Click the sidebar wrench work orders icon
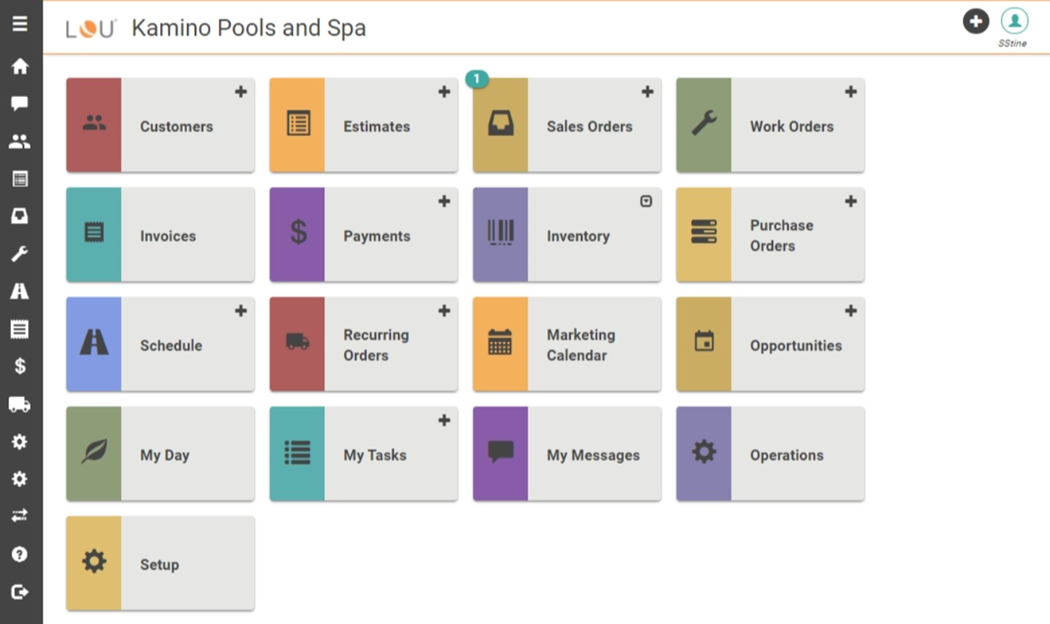Viewport: 1050px width, 624px height. coord(20,254)
